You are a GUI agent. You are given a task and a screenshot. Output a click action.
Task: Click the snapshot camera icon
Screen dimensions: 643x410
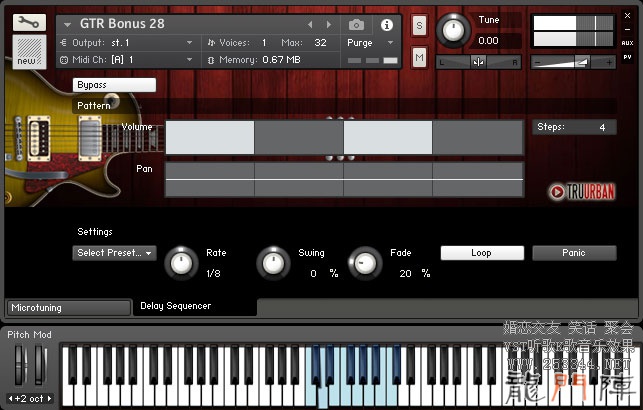coord(356,25)
